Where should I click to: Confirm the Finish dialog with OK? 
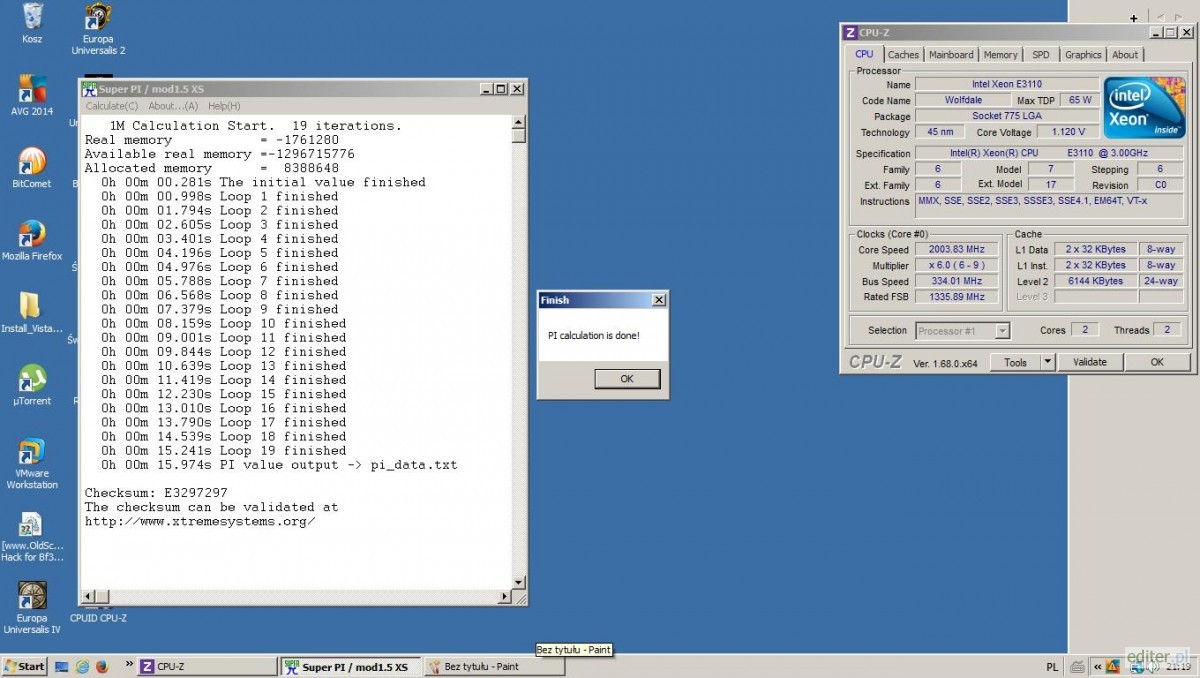tap(627, 379)
